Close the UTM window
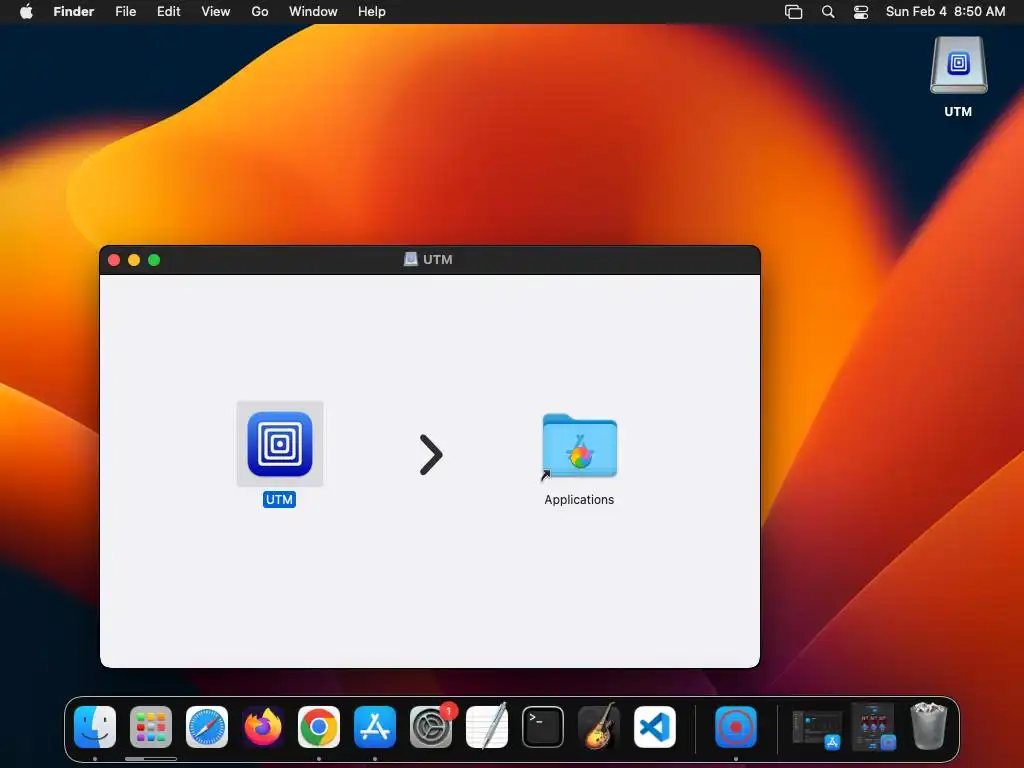 (x=114, y=260)
